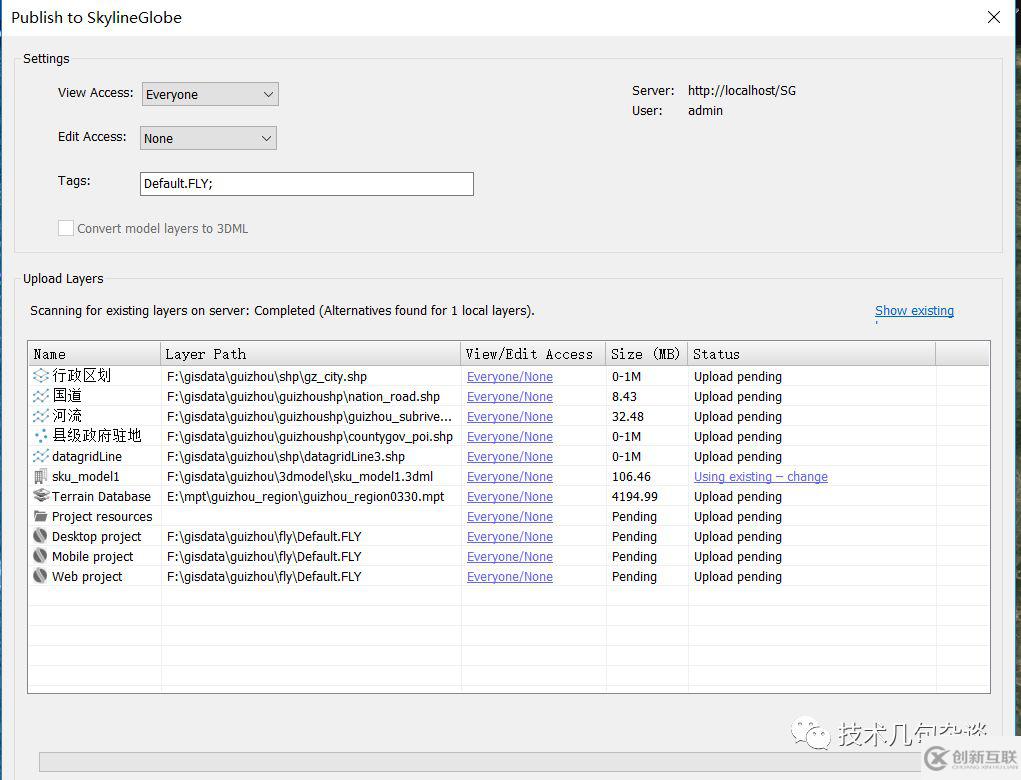Click Using existing – change link for sku_model1

pos(761,477)
